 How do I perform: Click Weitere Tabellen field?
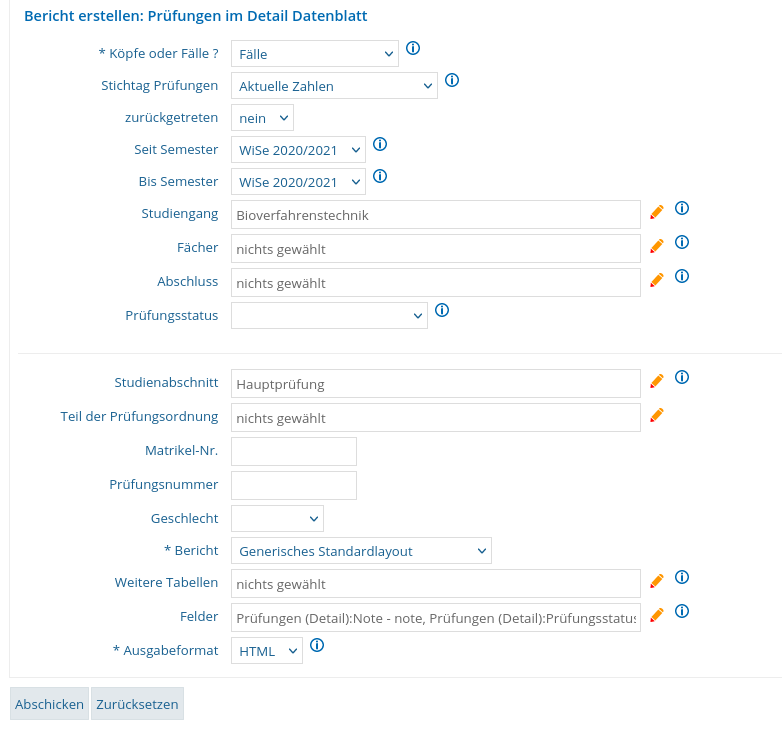[436, 584]
